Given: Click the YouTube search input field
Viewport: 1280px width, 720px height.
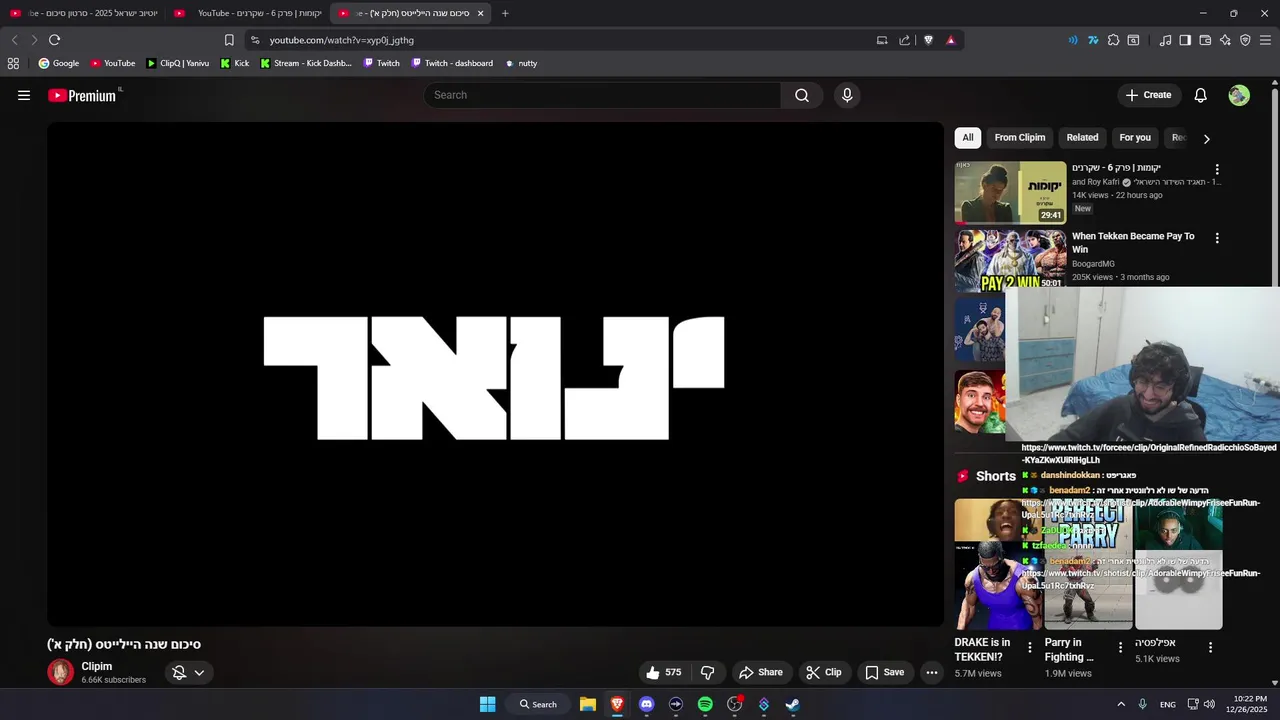Looking at the screenshot, I should point(602,95).
